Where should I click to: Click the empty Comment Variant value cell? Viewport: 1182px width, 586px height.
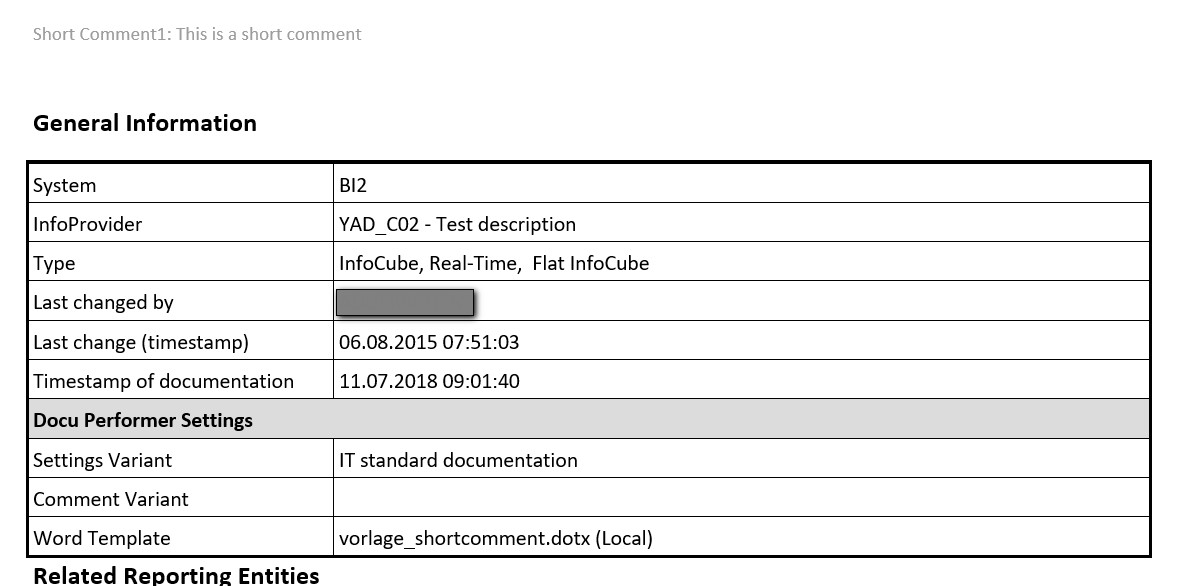pos(740,499)
